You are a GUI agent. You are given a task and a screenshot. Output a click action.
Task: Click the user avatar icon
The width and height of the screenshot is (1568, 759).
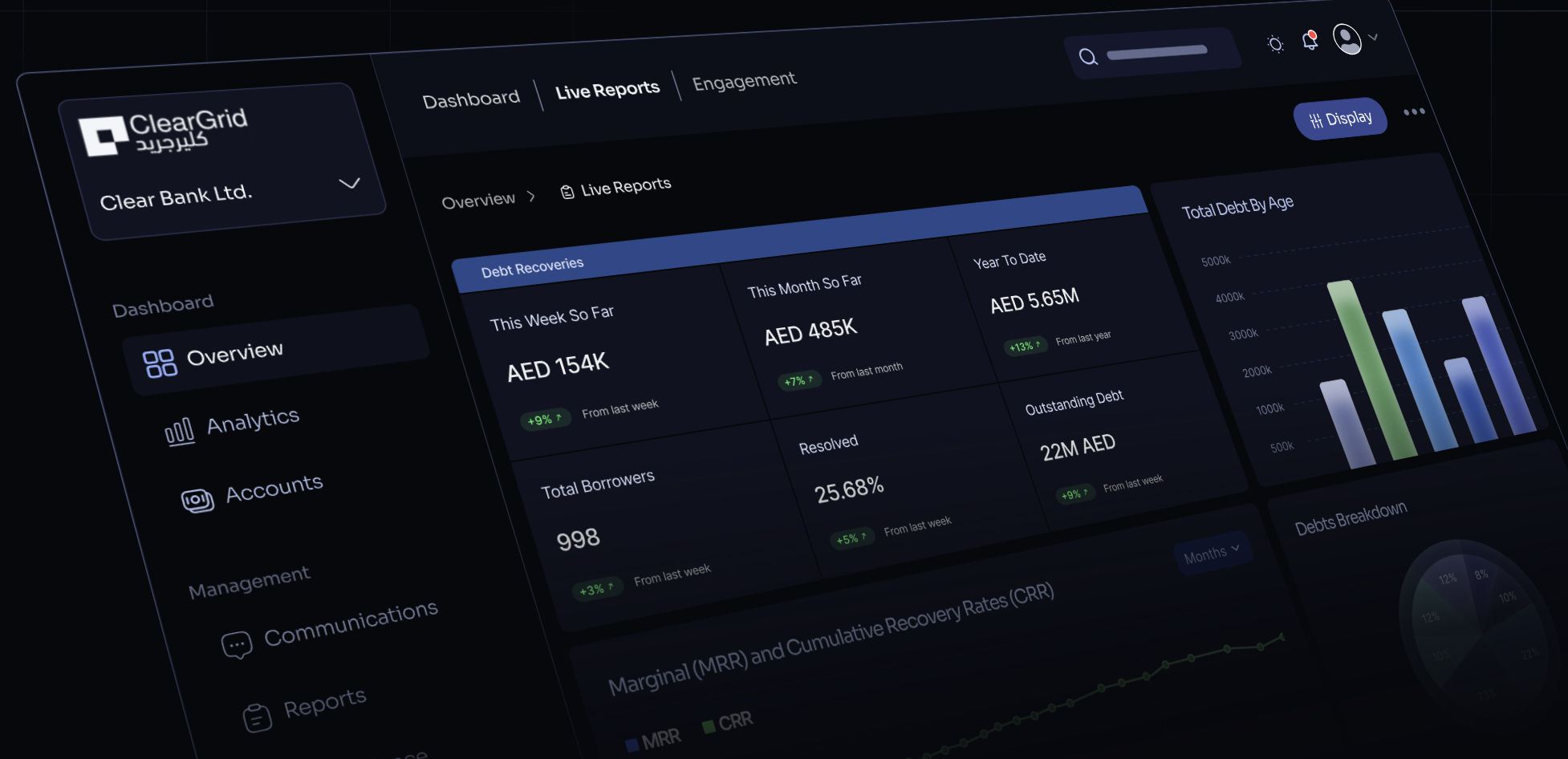(x=1347, y=39)
